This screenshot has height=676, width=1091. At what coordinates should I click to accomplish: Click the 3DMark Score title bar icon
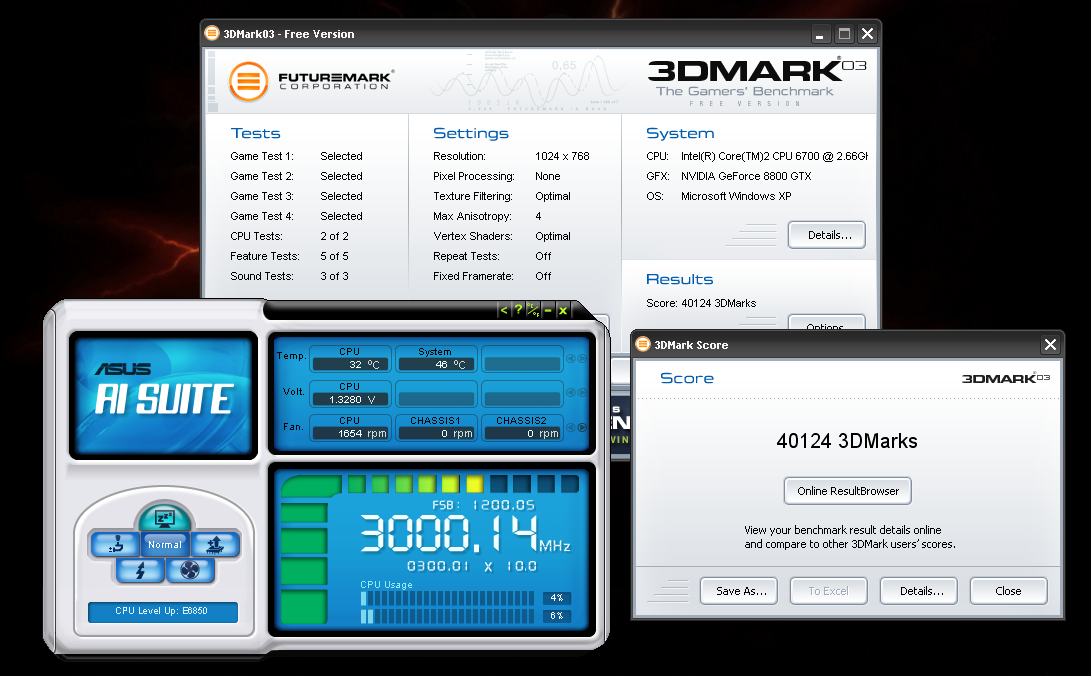644,344
